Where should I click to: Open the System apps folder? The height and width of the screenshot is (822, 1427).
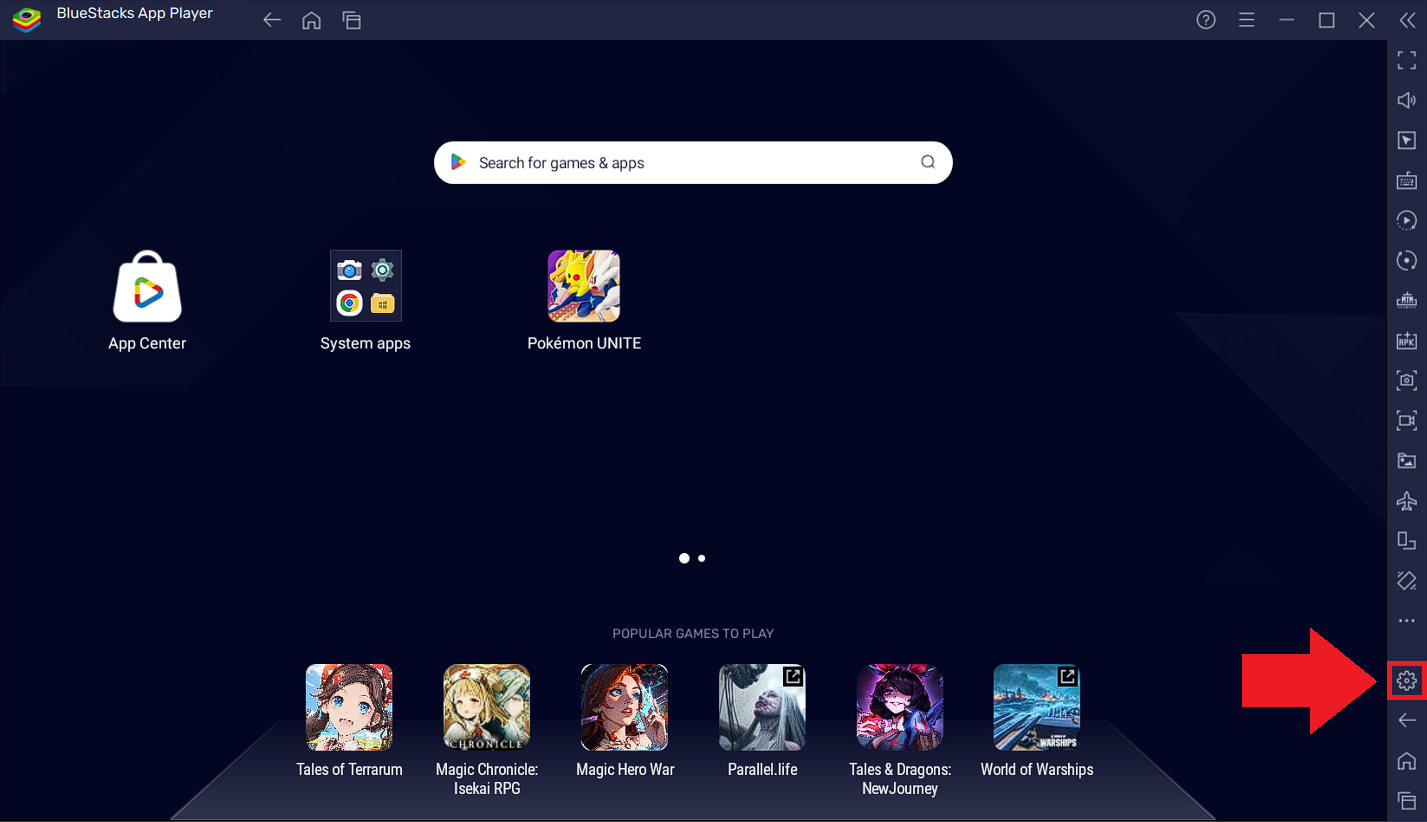coord(365,300)
